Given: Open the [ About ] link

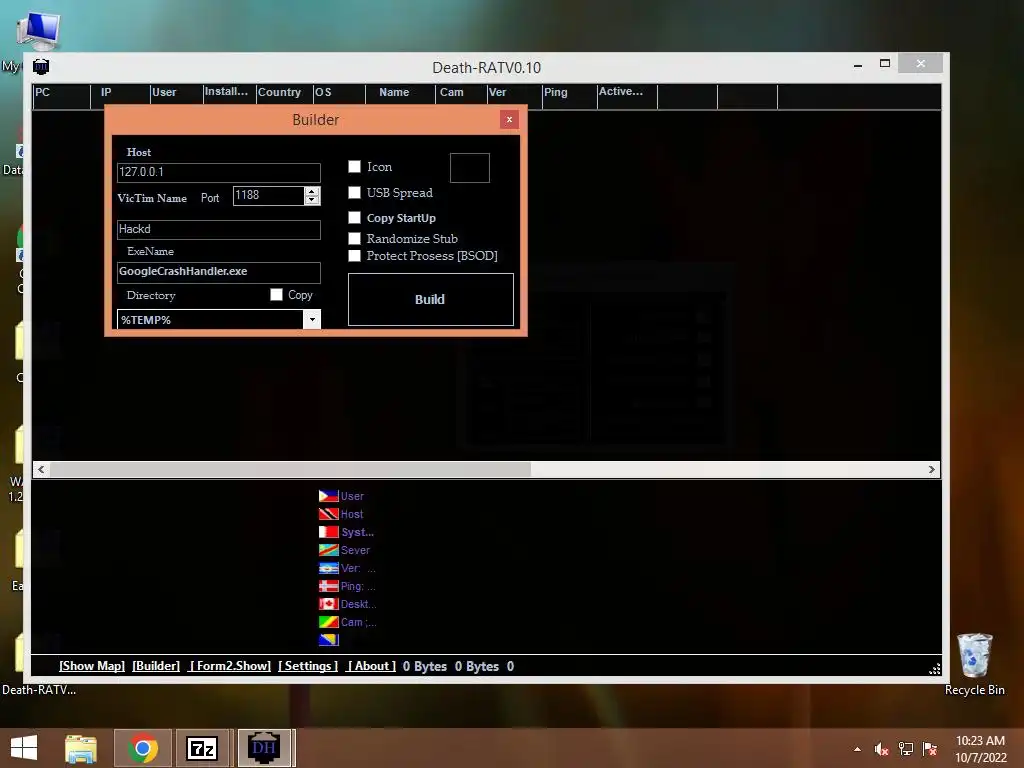Looking at the screenshot, I should tap(371, 666).
